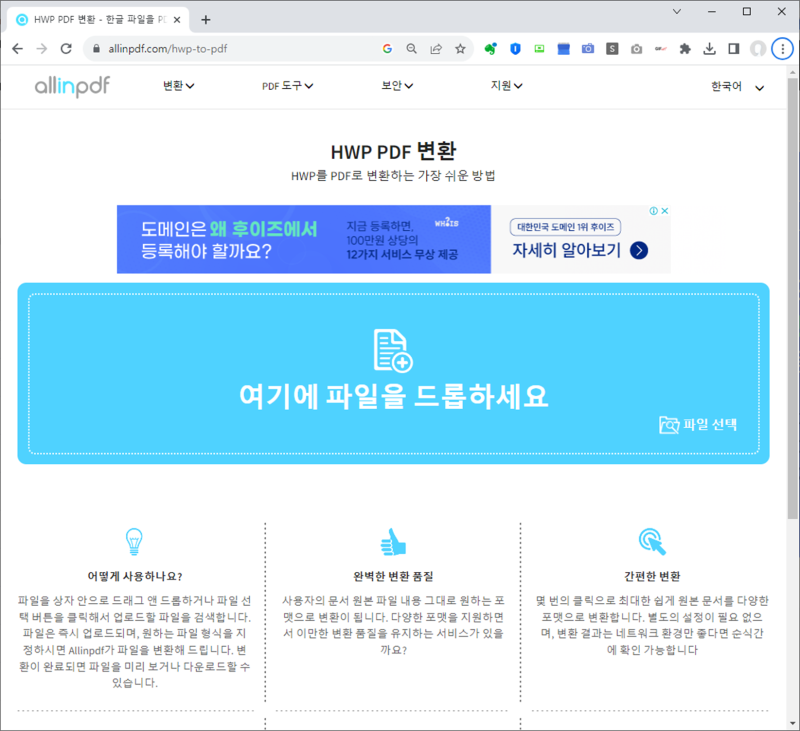Click the share icon in the address bar
This screenshot has height=731, width=800.
tap(434, 48)
